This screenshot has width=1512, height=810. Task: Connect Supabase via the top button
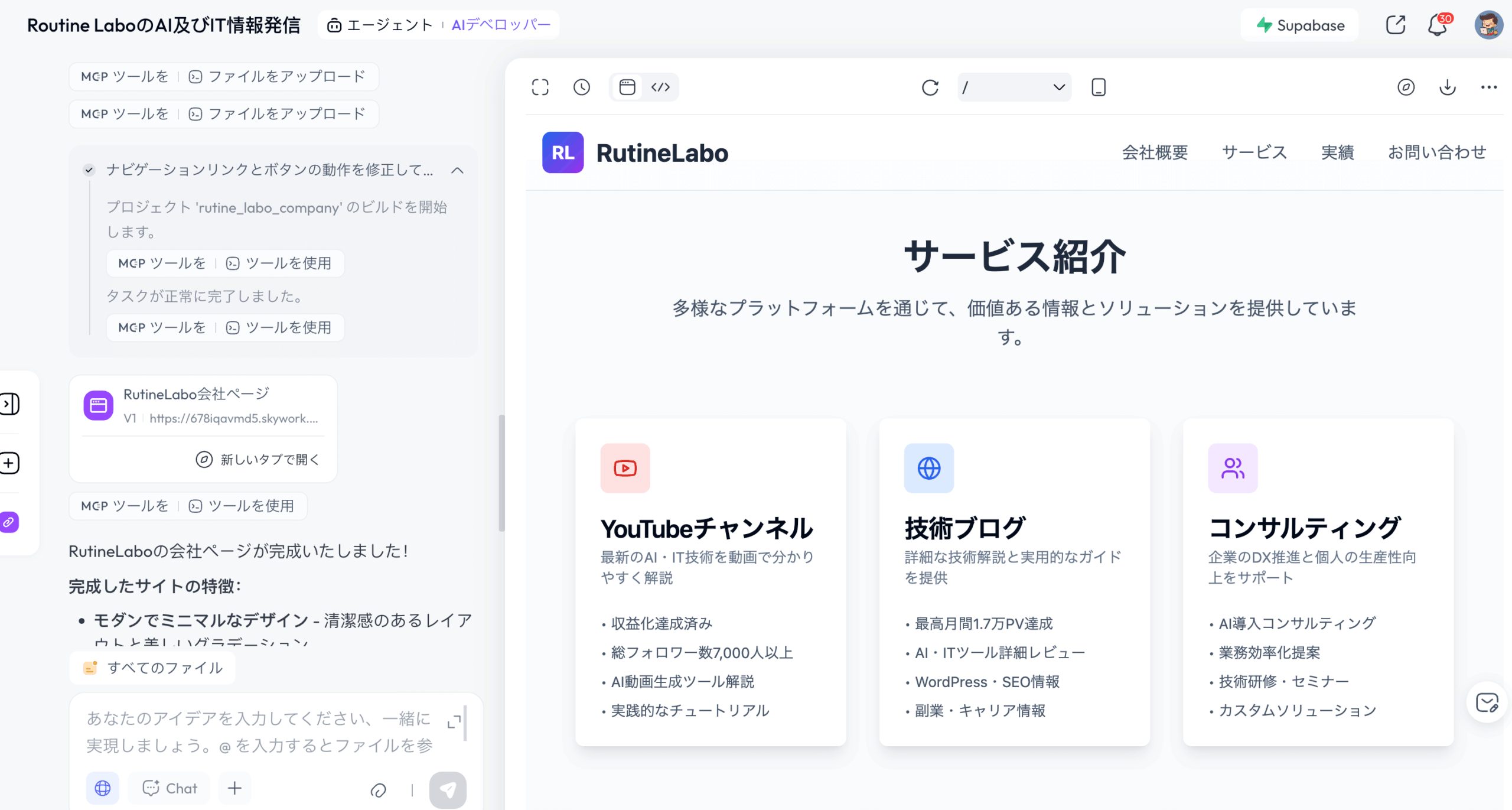click(1299, 25)
